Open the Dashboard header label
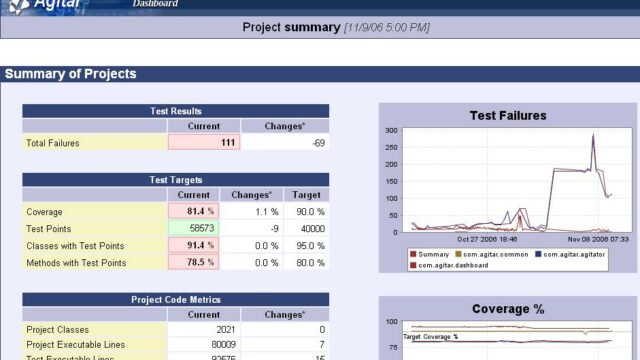The image size is (640, 360). click(x=155, y=4)
